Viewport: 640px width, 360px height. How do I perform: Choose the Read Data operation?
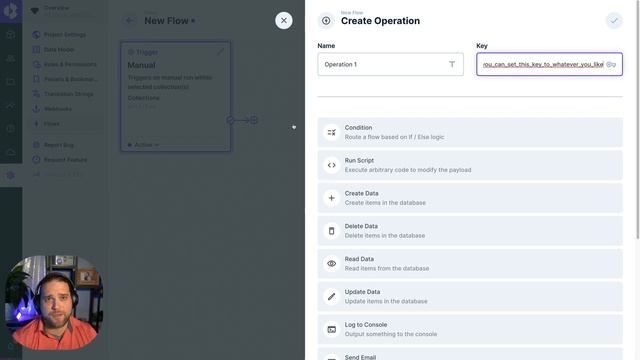(x=470, y=264)
